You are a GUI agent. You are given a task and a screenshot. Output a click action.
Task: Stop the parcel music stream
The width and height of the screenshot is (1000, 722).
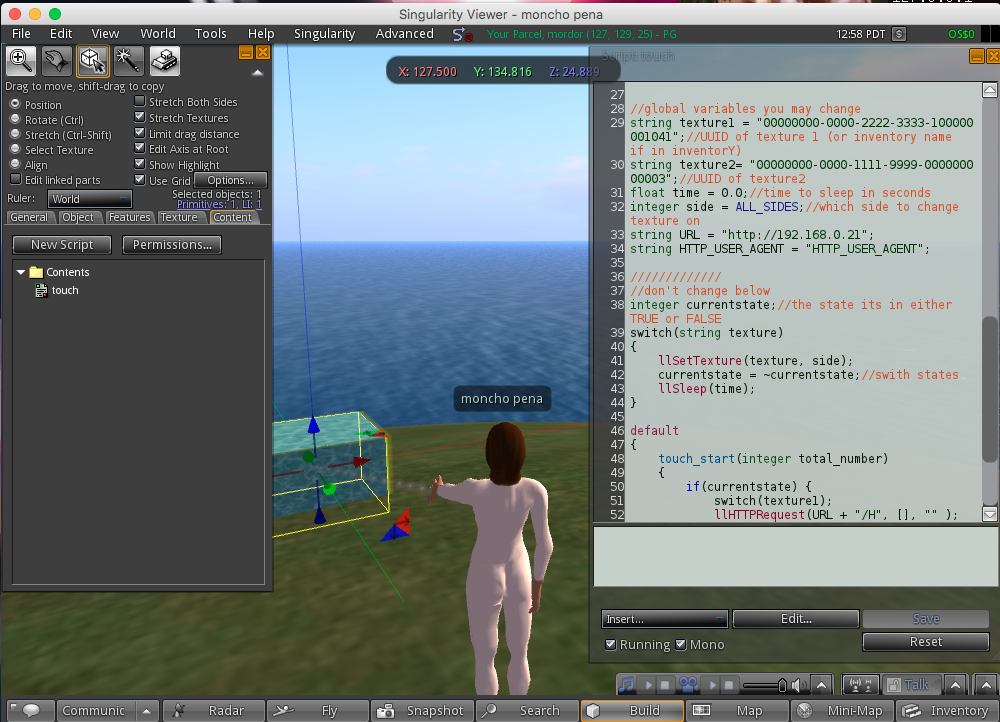(665, 685)
